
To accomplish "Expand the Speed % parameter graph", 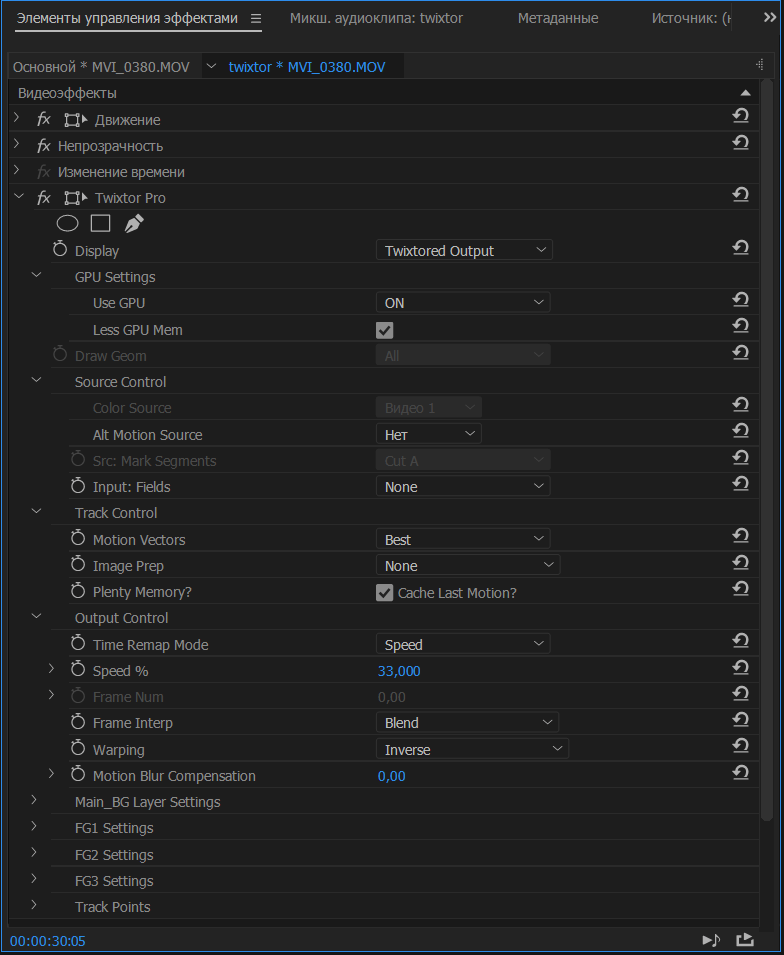I will 52,669.
